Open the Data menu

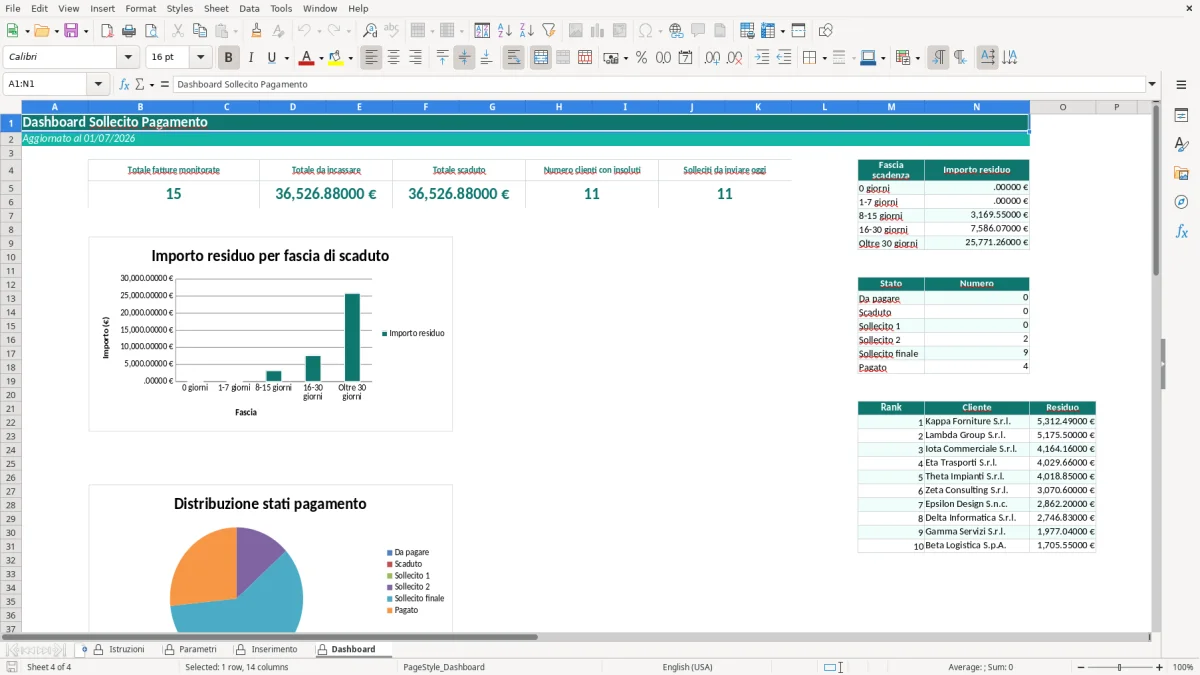[249, 8]
